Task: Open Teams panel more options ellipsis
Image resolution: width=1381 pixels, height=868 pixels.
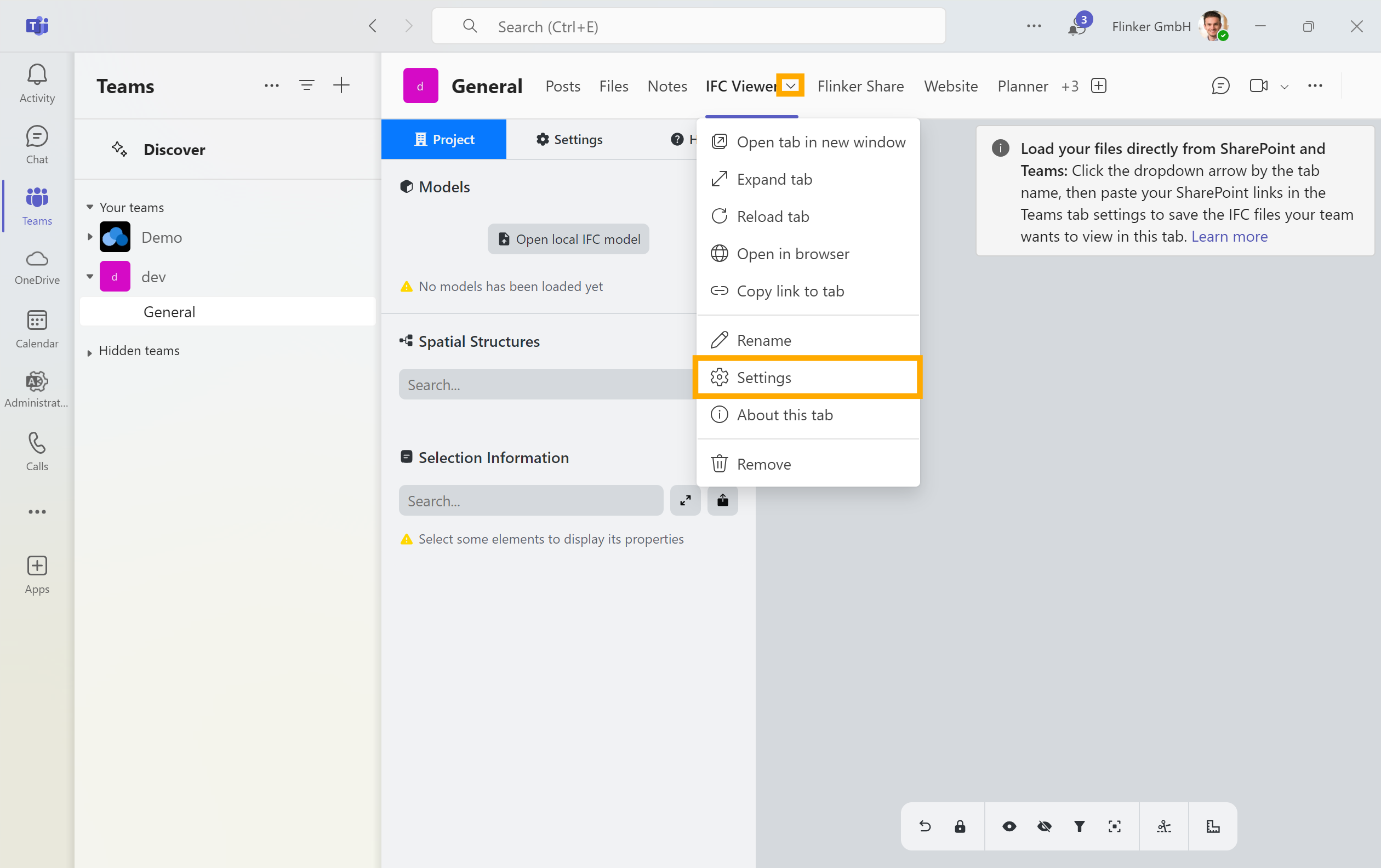Action: click(272, 85)
